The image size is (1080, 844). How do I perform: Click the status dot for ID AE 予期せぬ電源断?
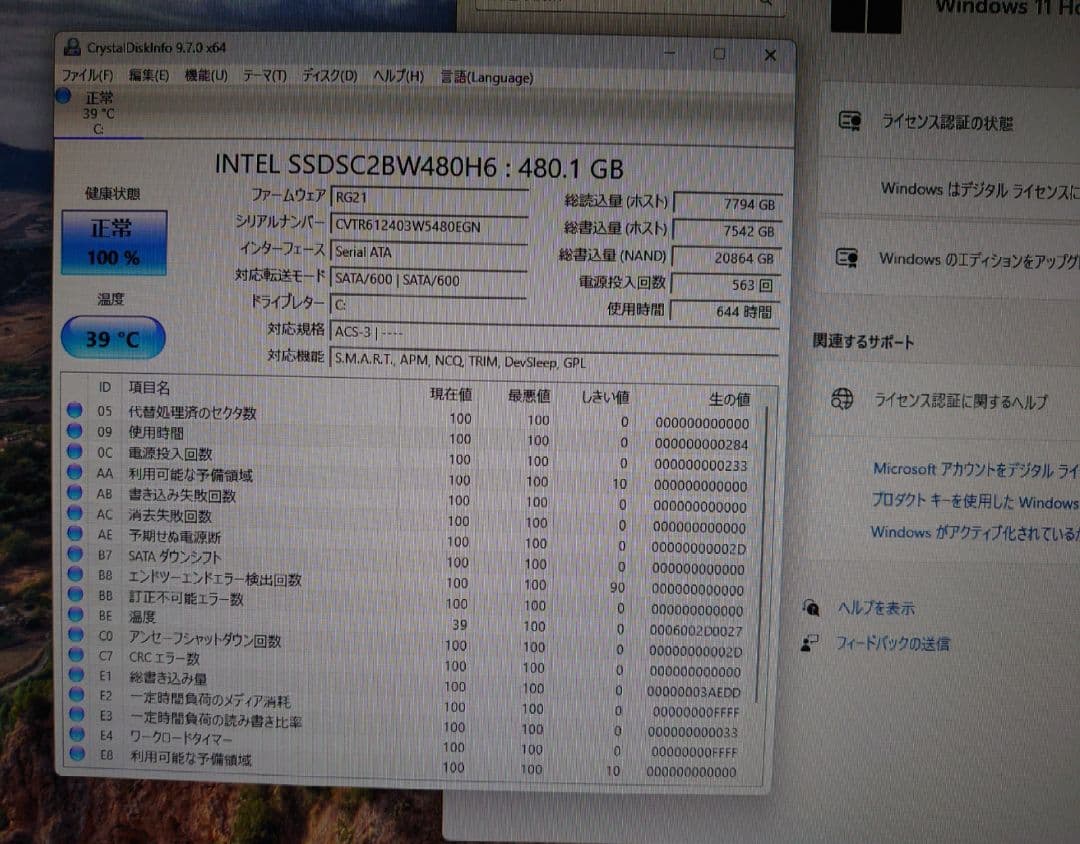click(x=74, y=534)
